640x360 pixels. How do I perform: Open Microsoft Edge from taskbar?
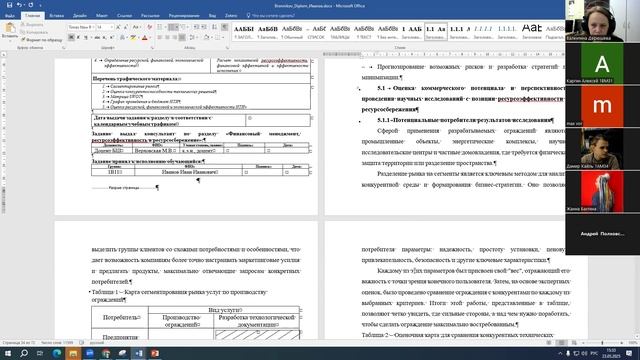(57, 353)
